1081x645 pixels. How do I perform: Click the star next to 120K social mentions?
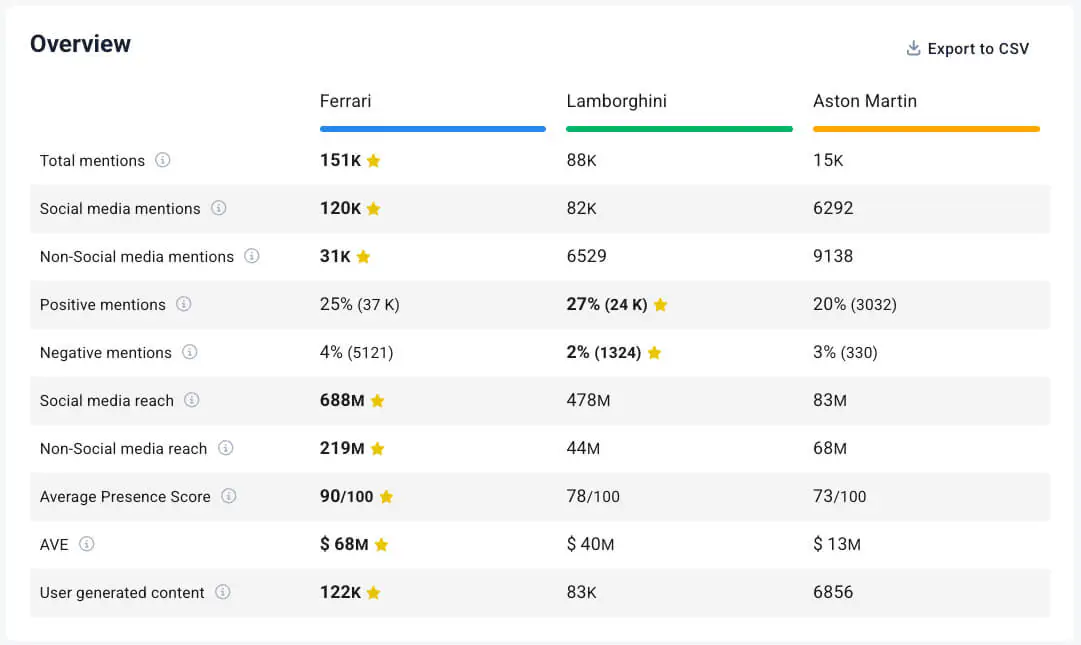pyautogui.click(x=374, y=208)
